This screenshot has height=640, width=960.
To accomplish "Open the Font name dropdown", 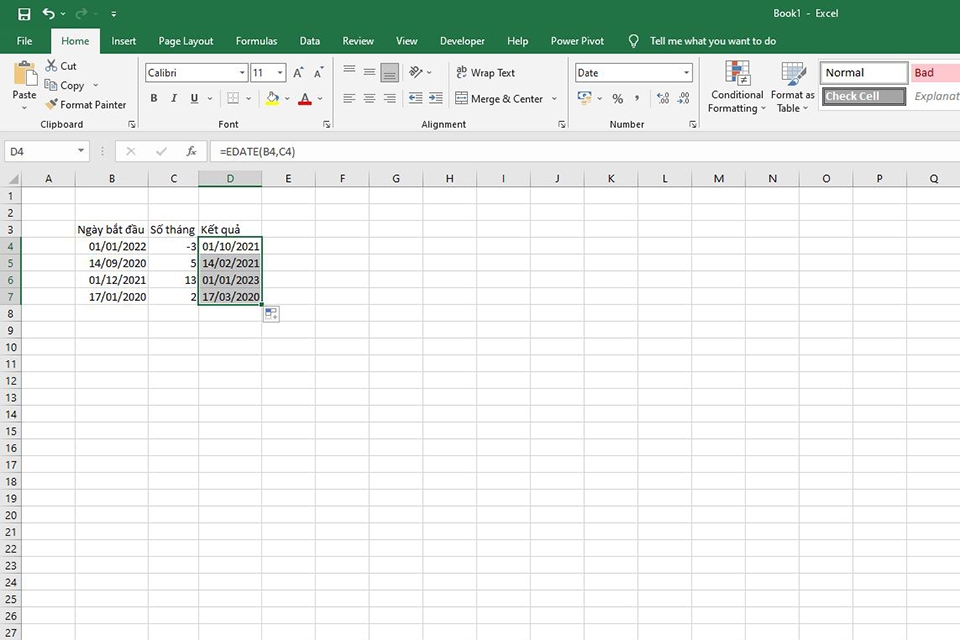I will [241, 72].
